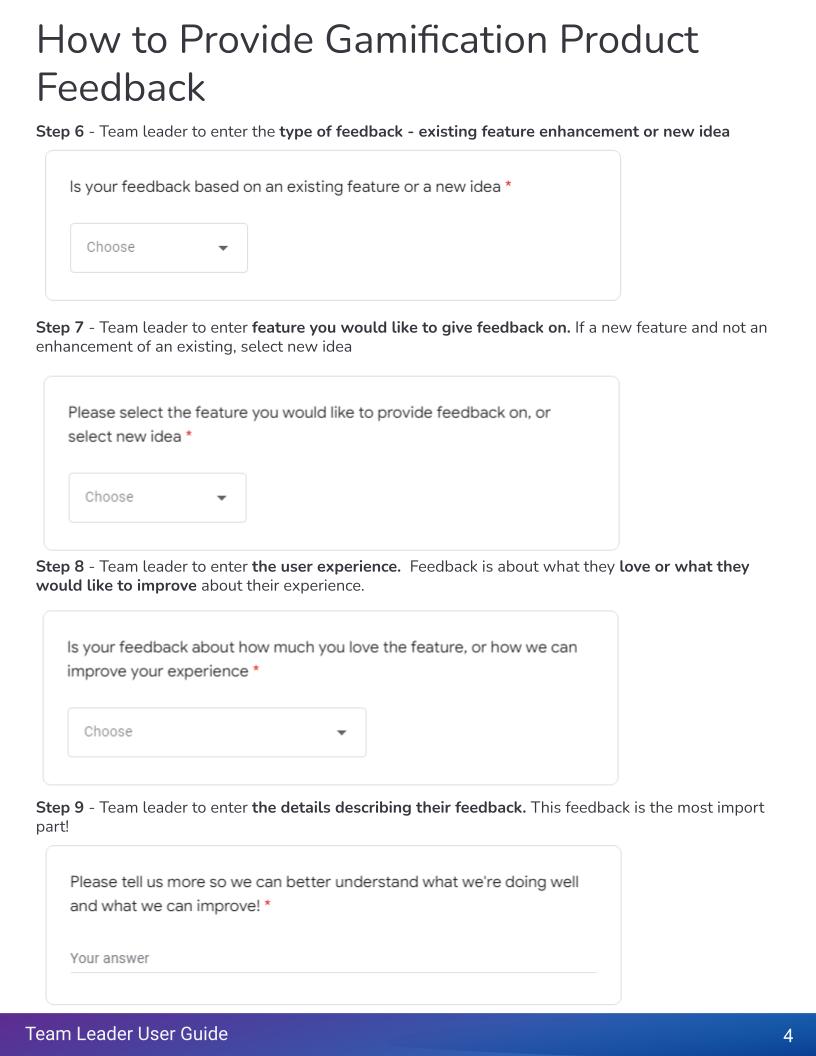Click the dropdown arrow in Step 7 box

[x=221, y=497]
